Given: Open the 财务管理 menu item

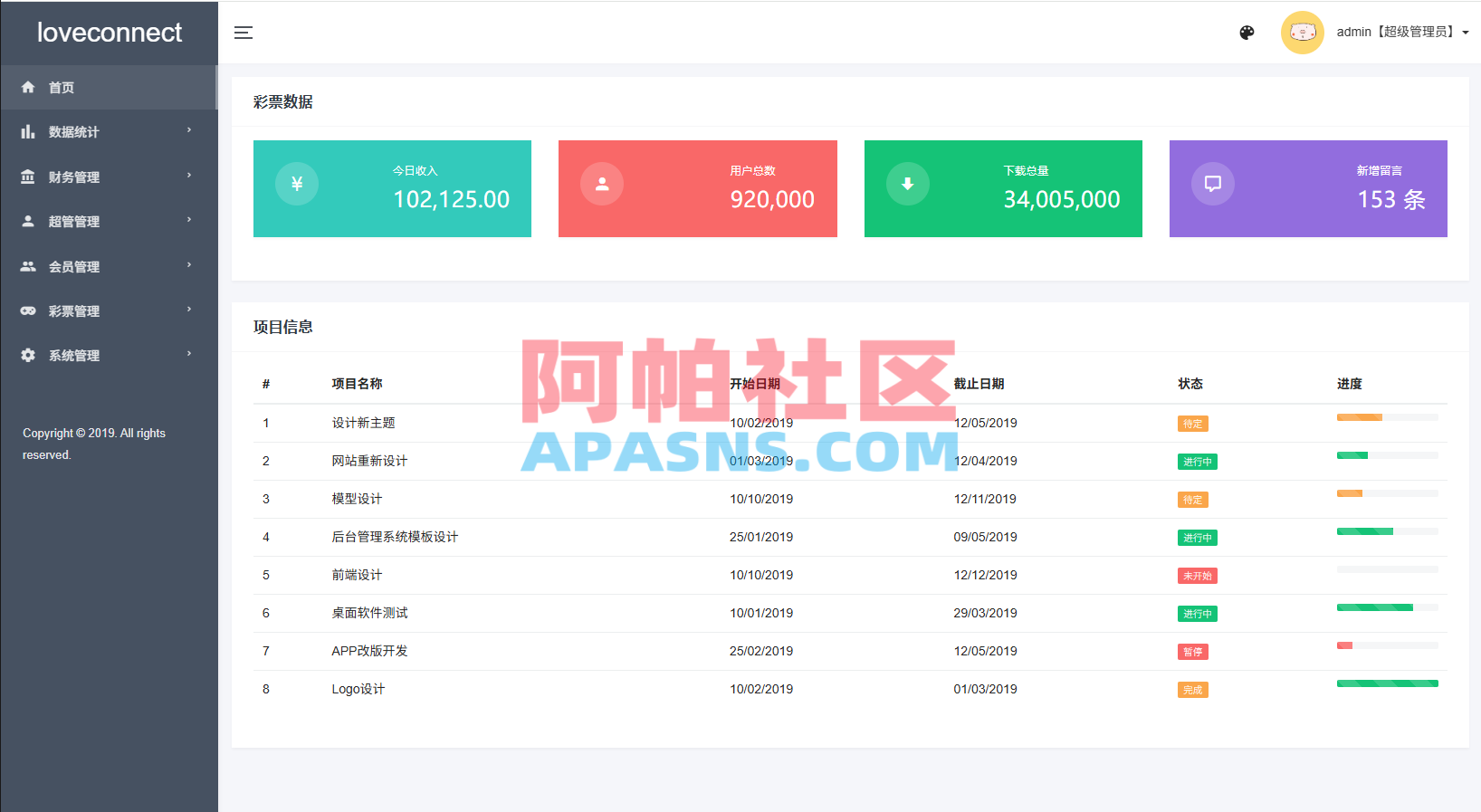Looking at the screenshot, I should tap(109, 177).
